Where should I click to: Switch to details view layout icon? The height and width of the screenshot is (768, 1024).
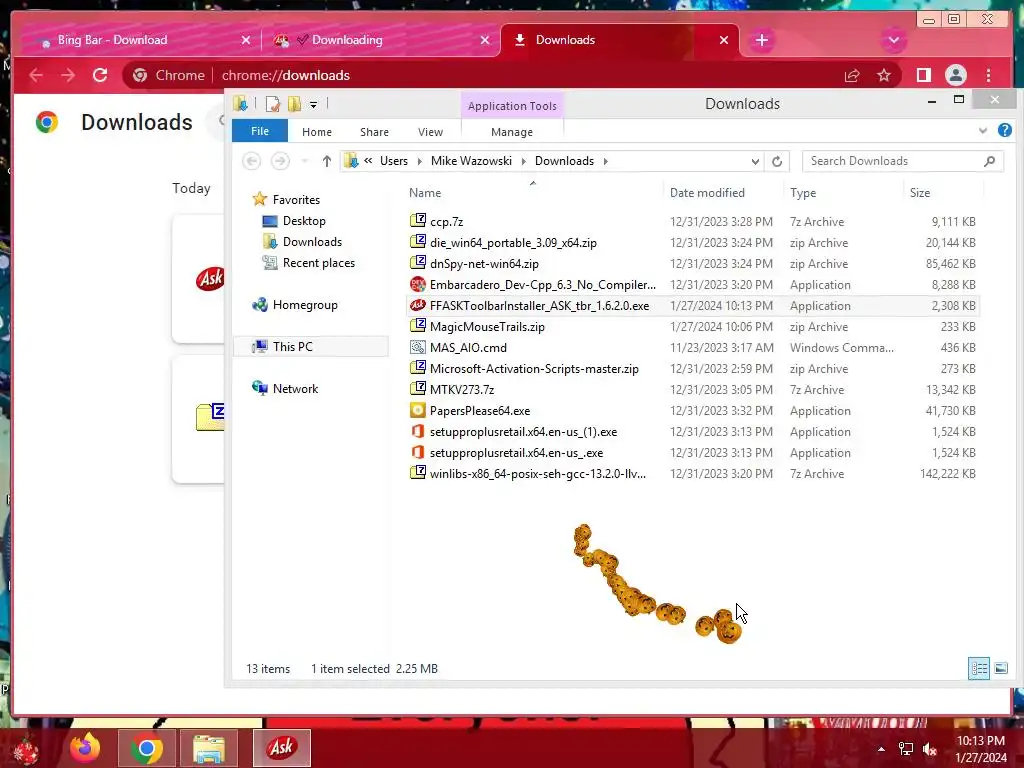click(978, 668)
